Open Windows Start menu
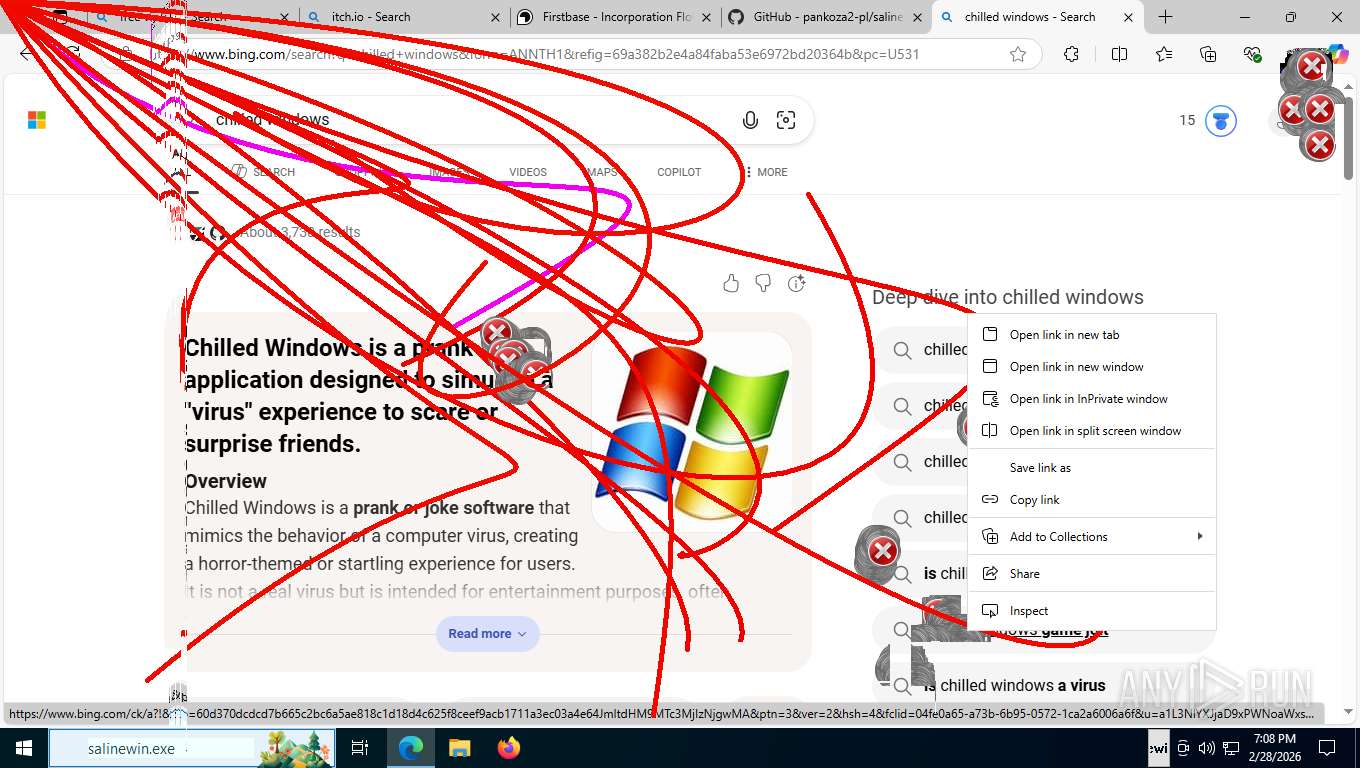The image size is (1360, 768). (x=23, y=748)
